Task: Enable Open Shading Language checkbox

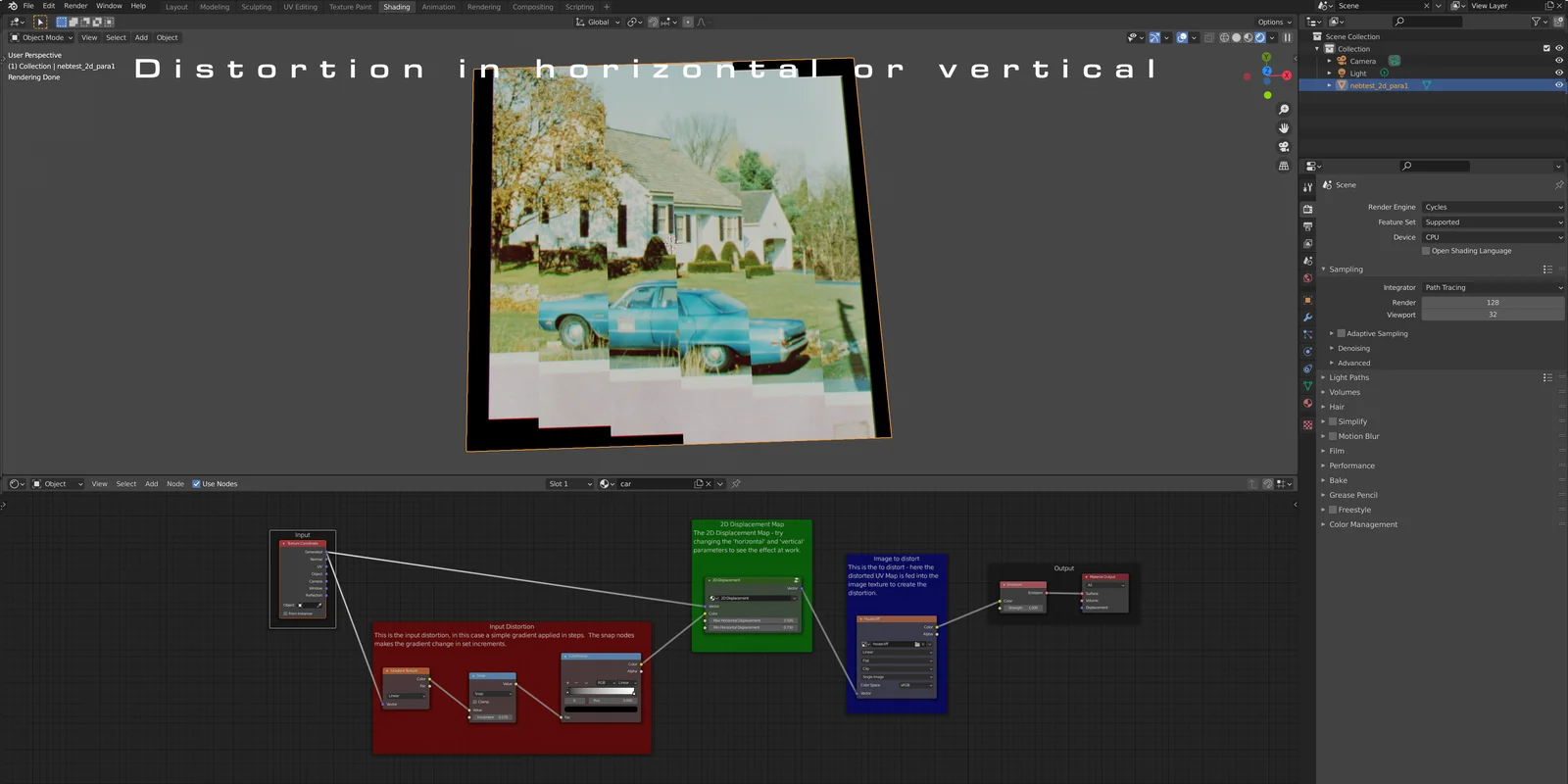Action: click(x=1426, y=251)
